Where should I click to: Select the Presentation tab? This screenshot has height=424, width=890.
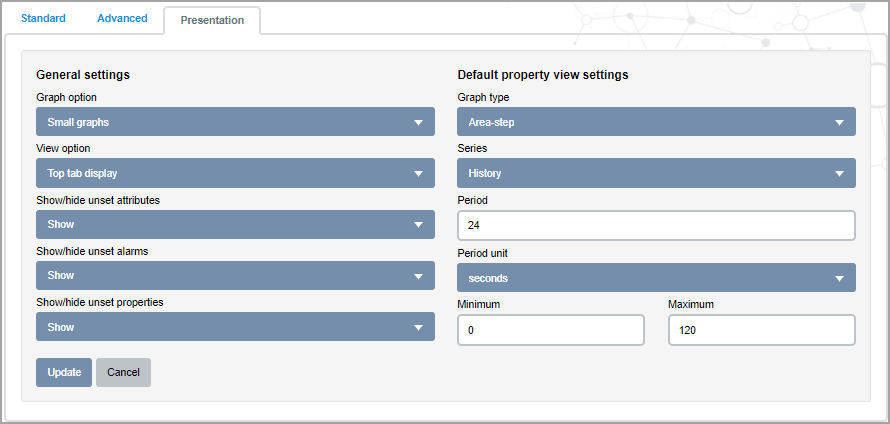(212, 20)
